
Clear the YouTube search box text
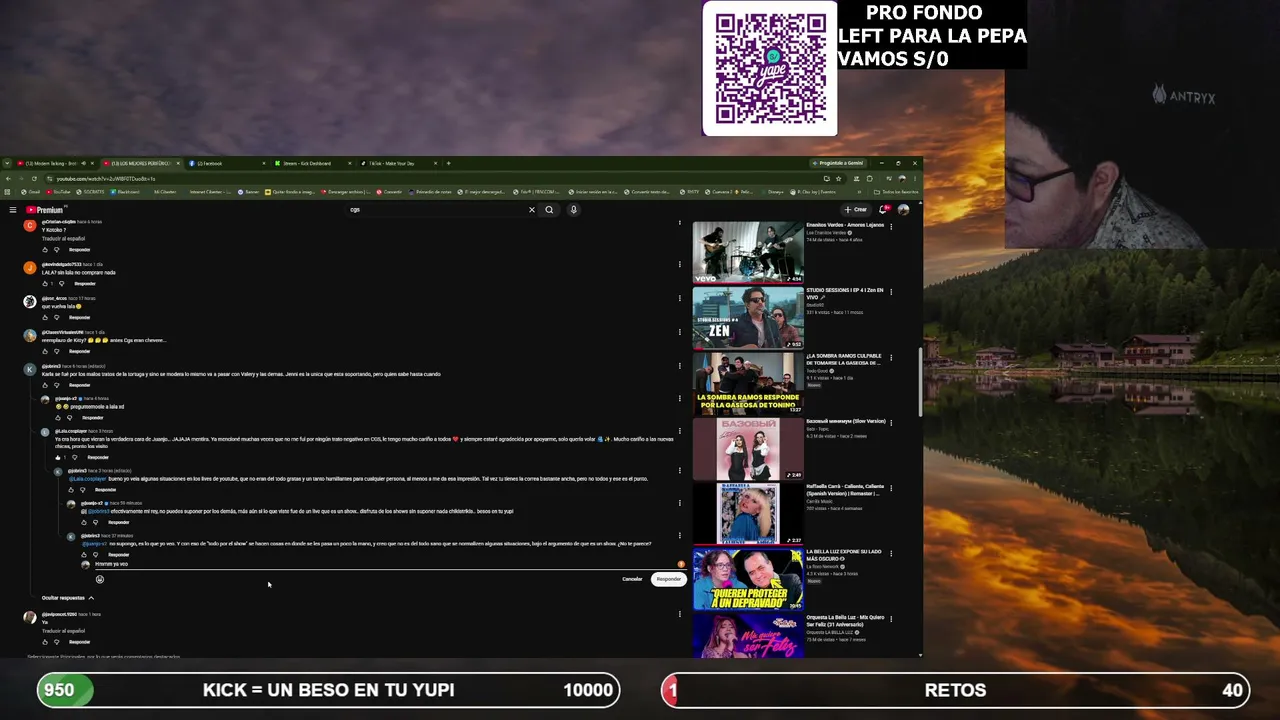click(x=532, y=210)
